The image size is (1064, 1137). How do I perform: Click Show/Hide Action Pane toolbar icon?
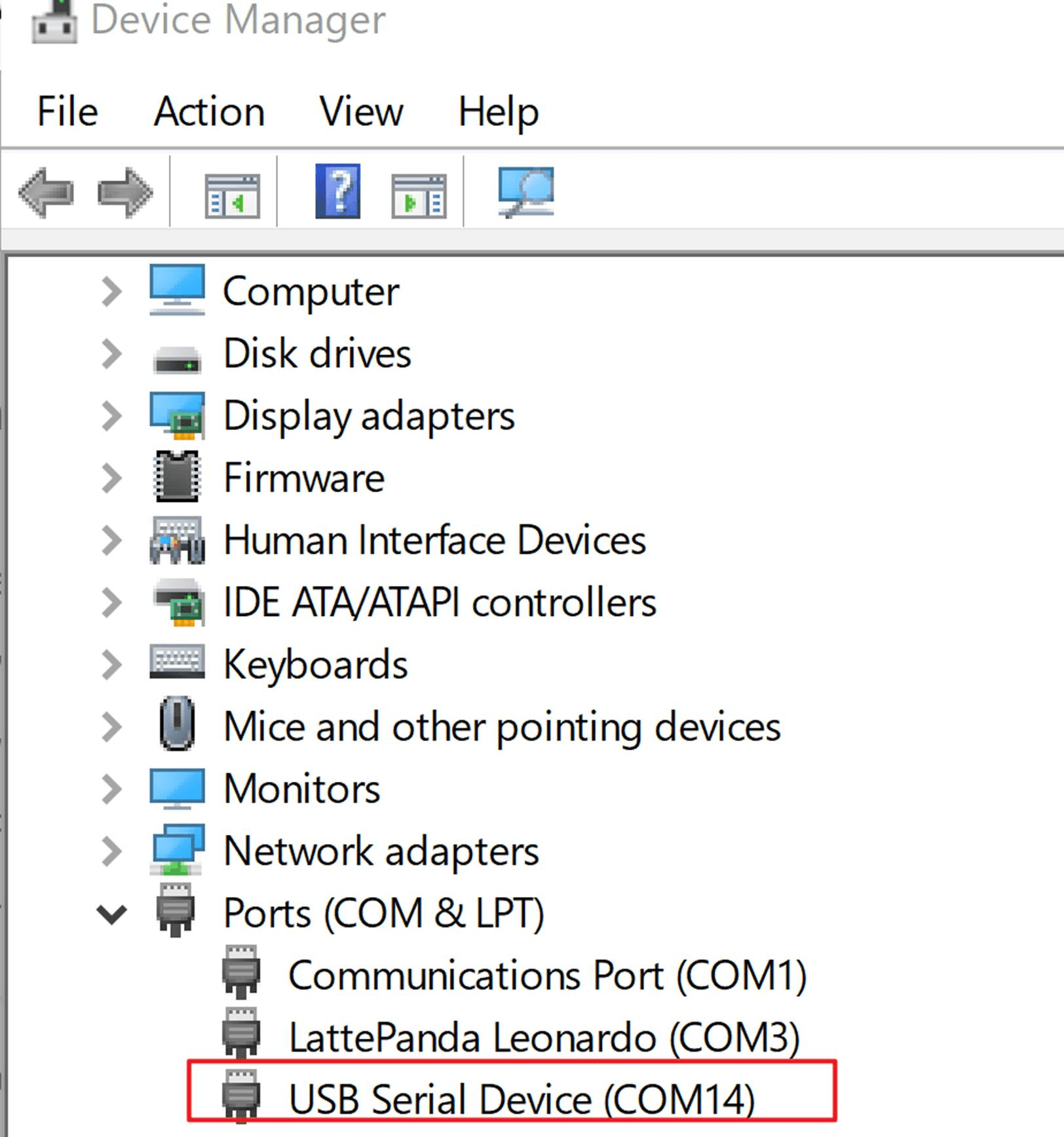click(x=419, y=195)
